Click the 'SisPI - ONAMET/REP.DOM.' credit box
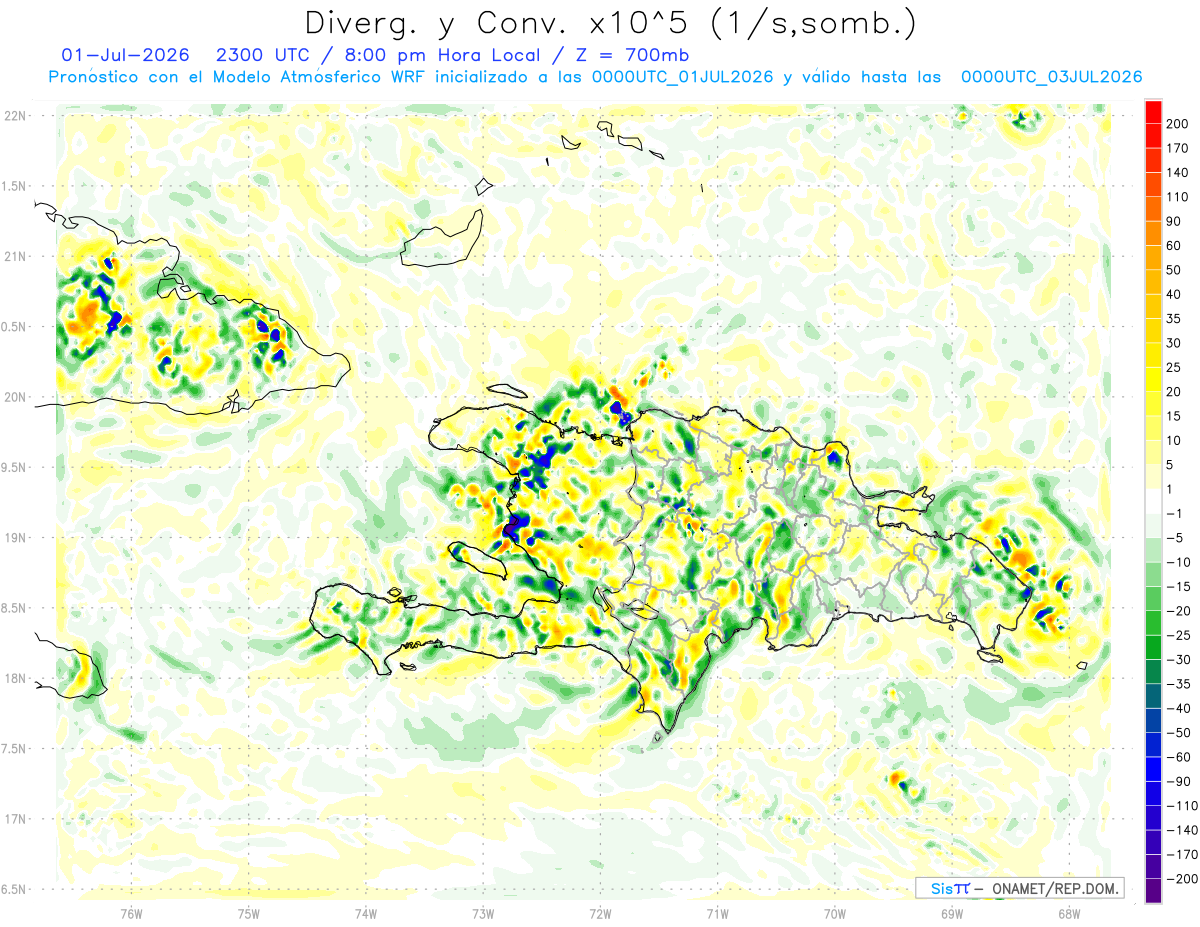This screenshot has height=927, width=1200. tap(1019, 888)
